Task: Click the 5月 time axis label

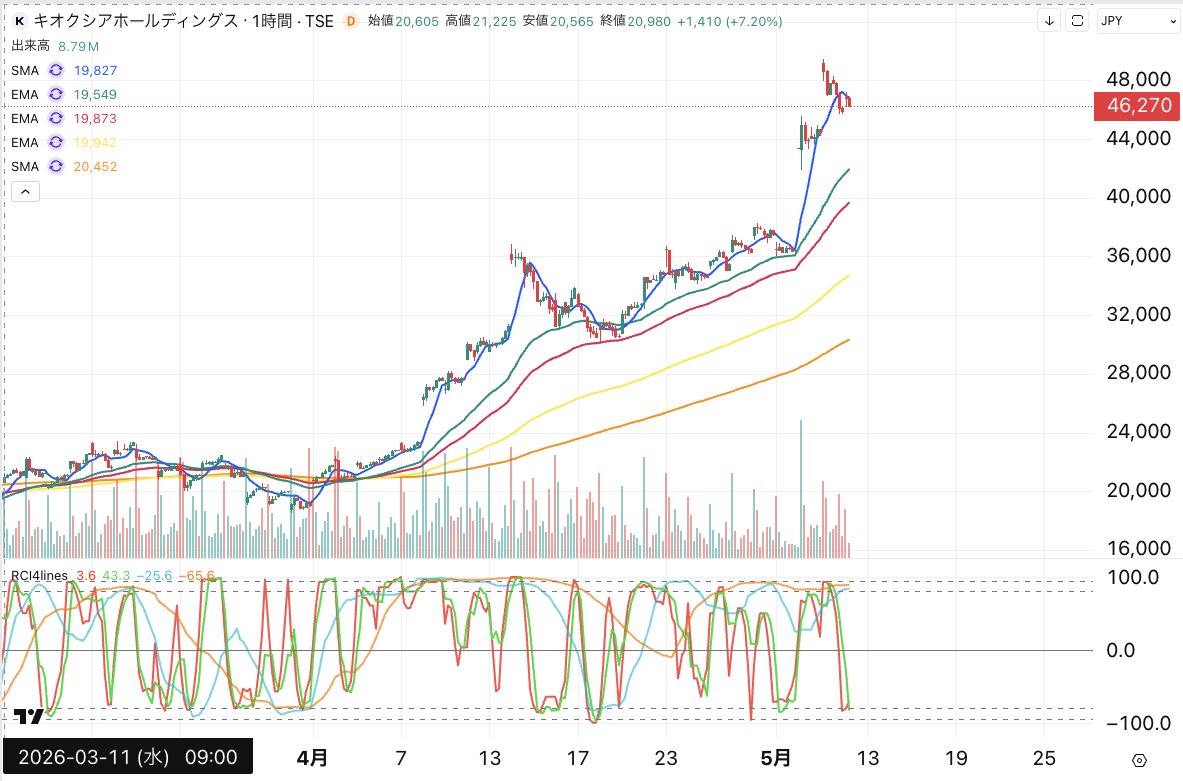Action: 776,758
